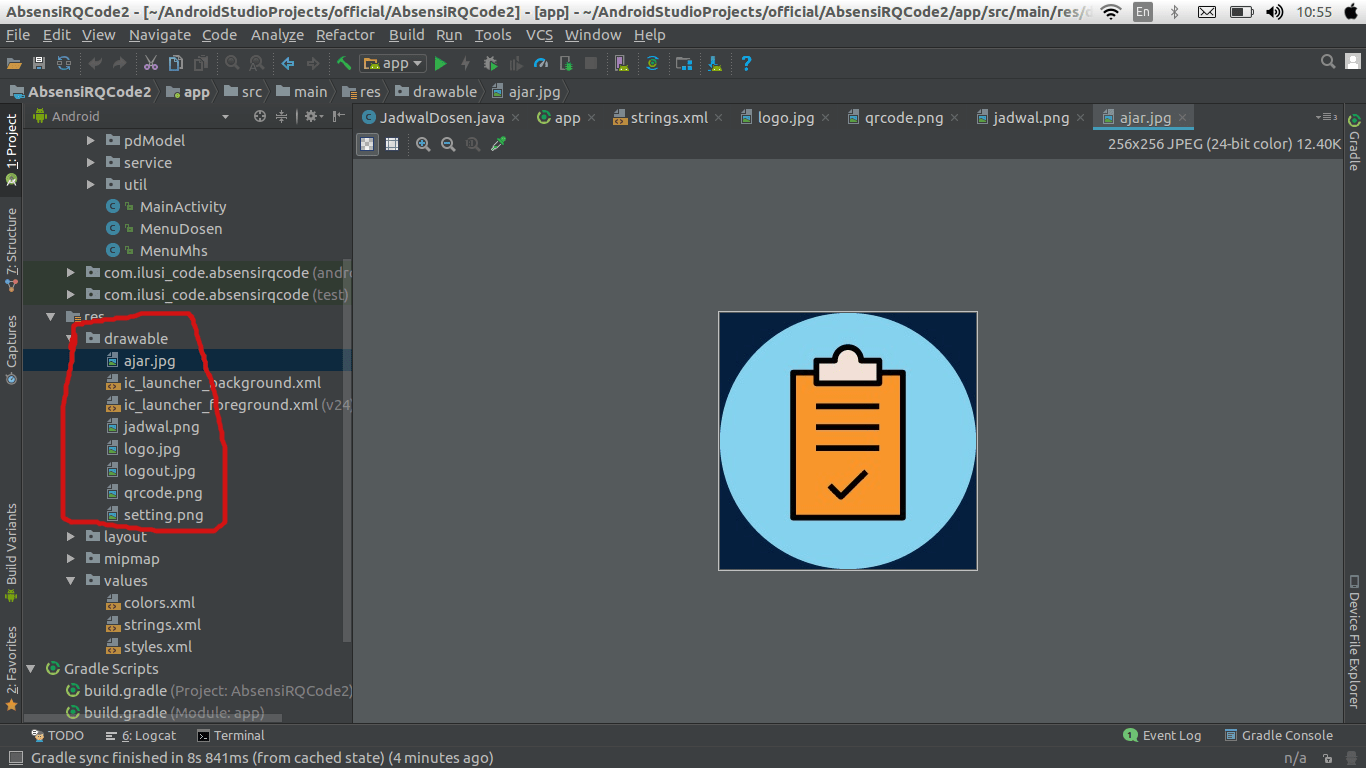This screenshot has height=768, width=1366.
Task: Expand the layout folder
Action: point(71,537)
